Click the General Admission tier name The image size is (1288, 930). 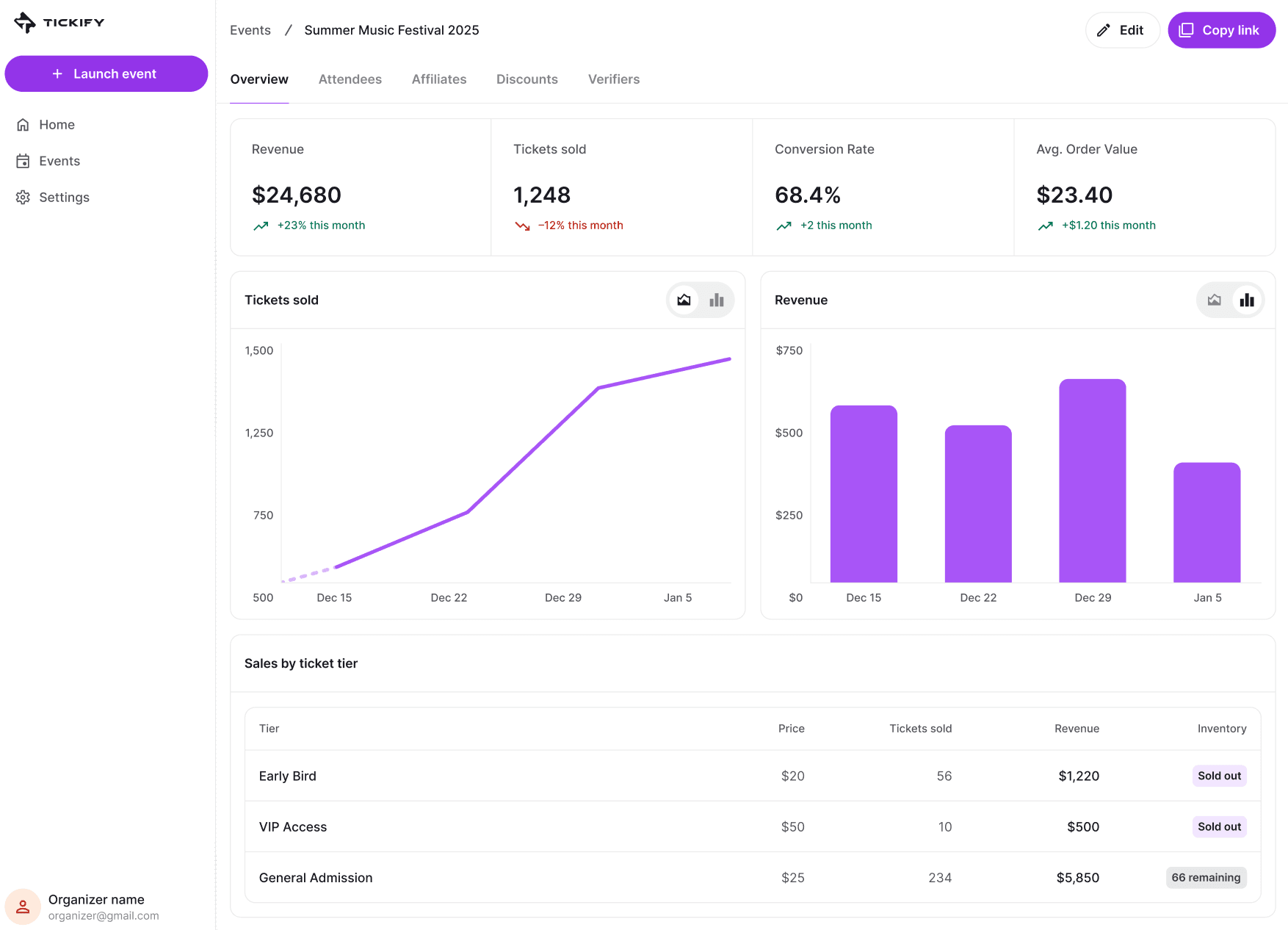coord(316,878)
